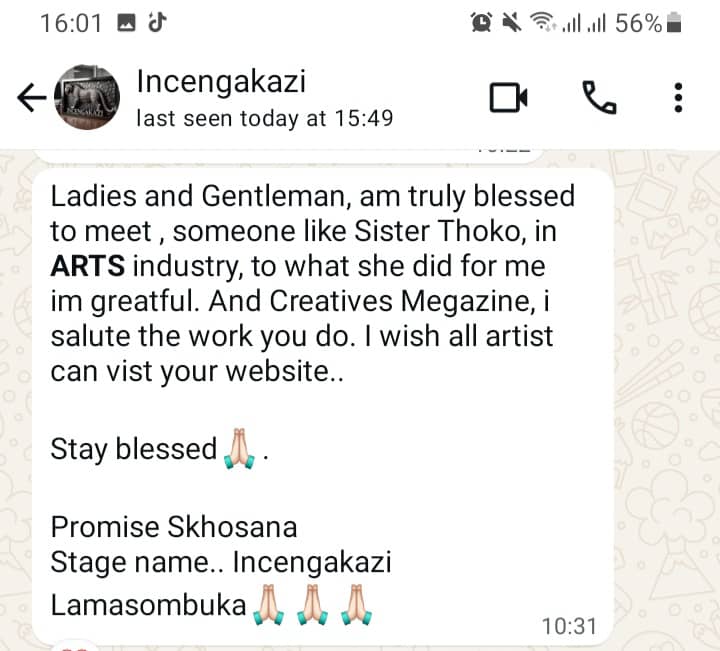The width and height of the screenshot is (720, 651).
Task: Tap the alarm clock status icon
Action: [x=481, y=22]
